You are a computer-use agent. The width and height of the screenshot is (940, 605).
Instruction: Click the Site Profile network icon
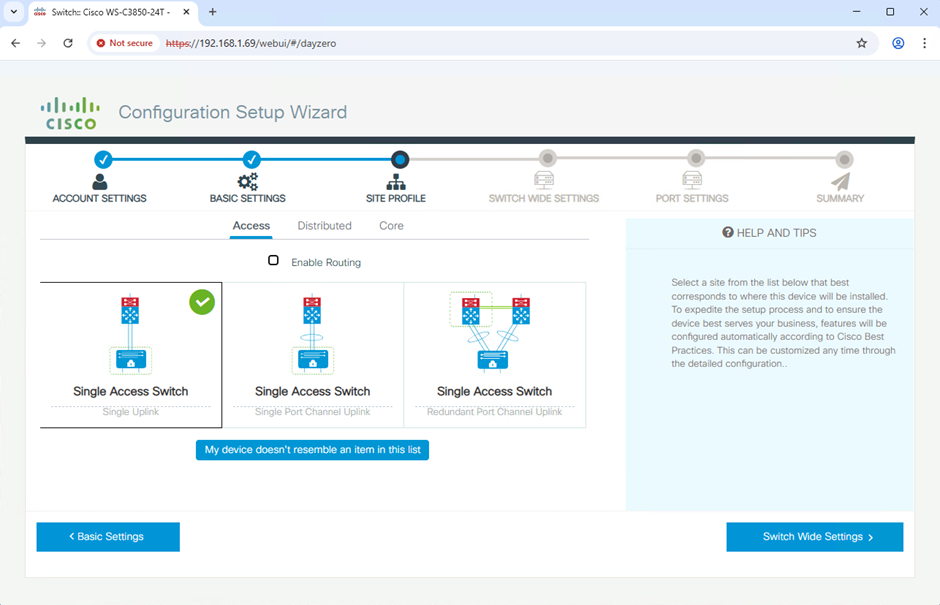click(396, 182)
